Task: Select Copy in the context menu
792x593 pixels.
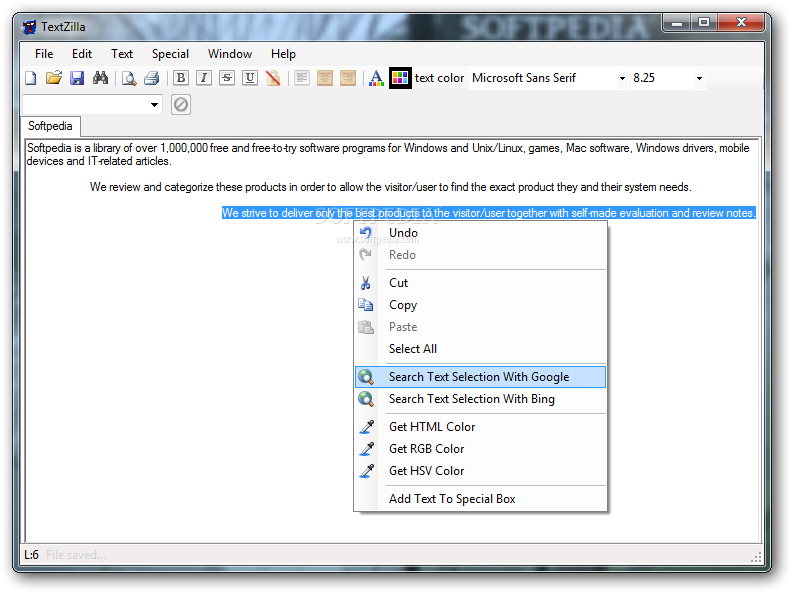Action: pos(480,305)
